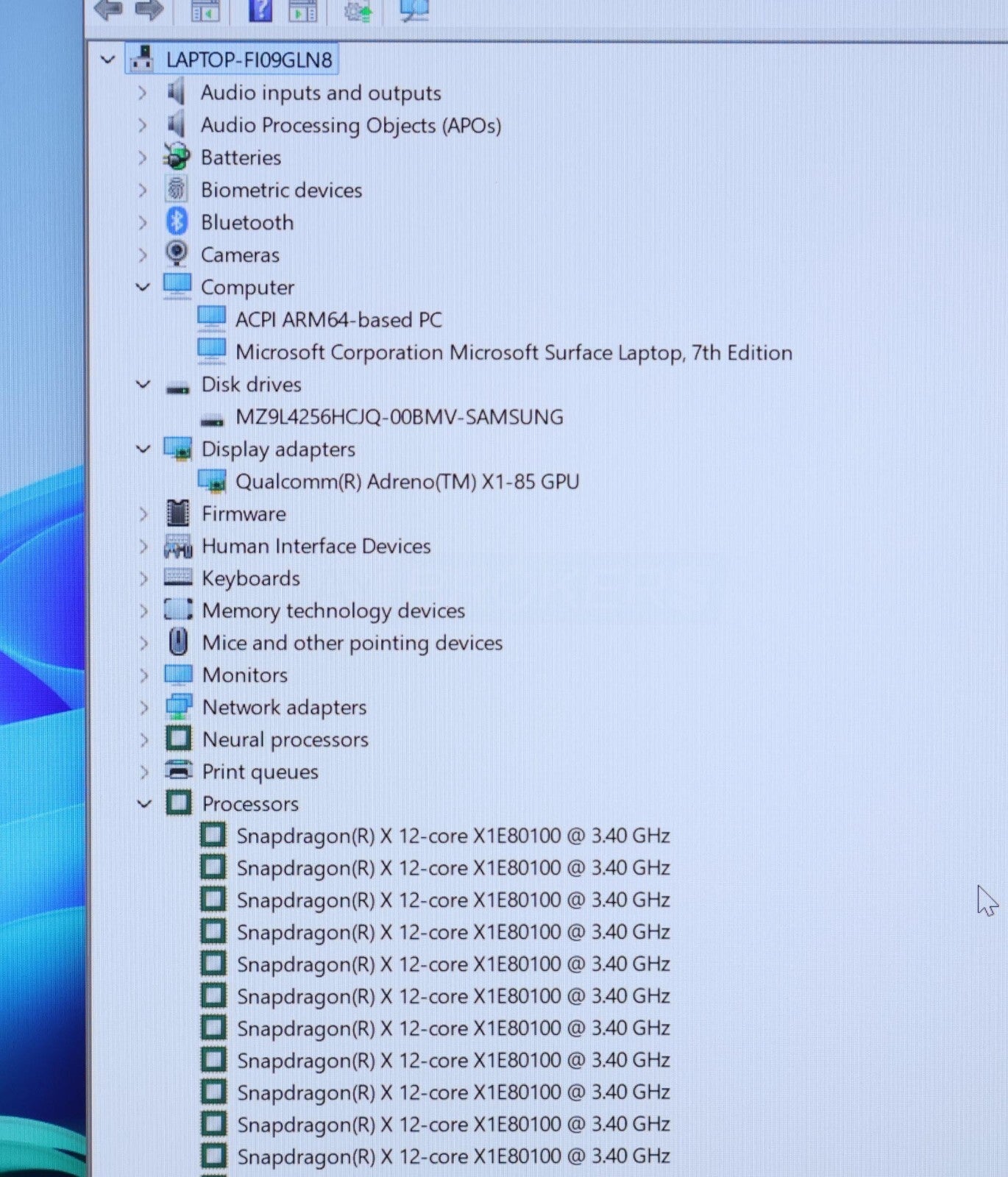Expand Memory technology devices node
This screenshot has height=1177, width=1008.
pyautogui.click(x=143, y=611)
